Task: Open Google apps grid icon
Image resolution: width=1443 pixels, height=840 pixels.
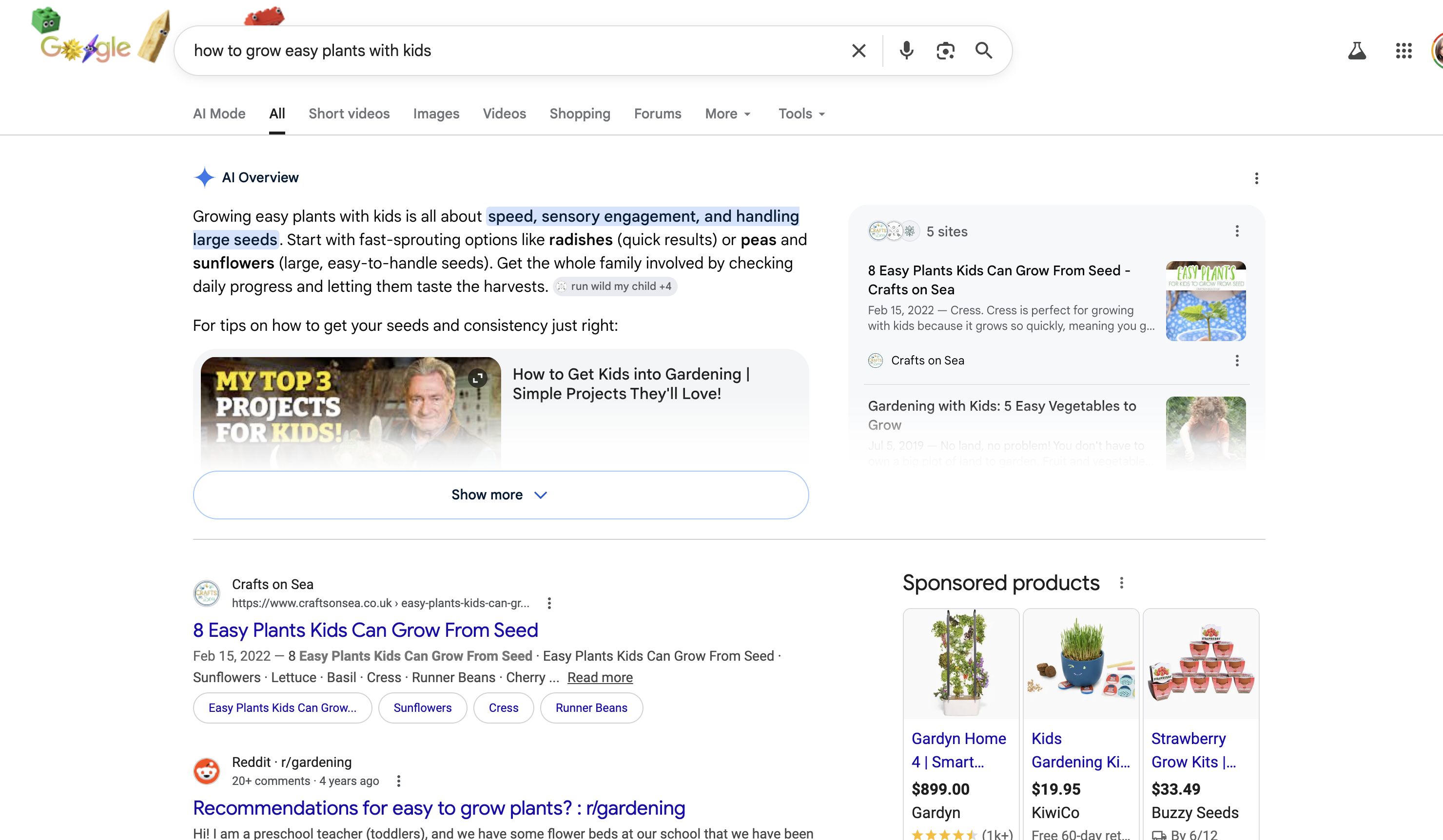Action: [x=1404, y=50]
